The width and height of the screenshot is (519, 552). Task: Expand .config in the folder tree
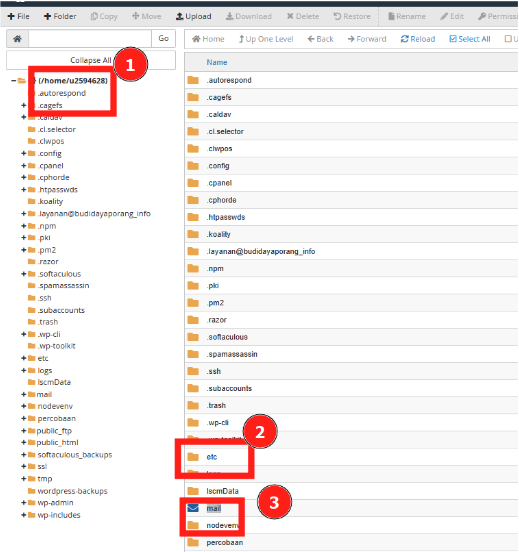(24, 153)
